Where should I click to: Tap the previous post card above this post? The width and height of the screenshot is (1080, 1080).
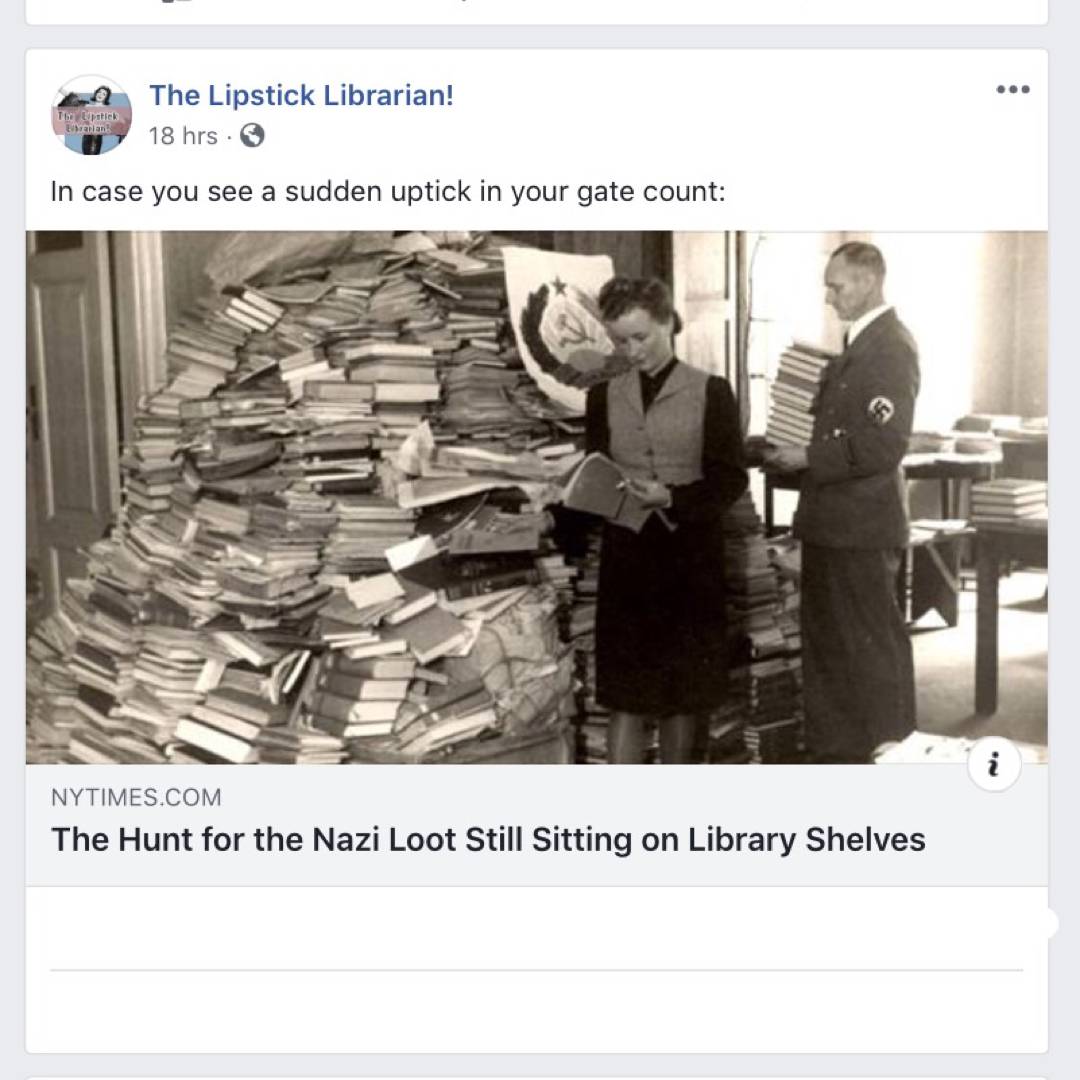(x=537, y=12)
